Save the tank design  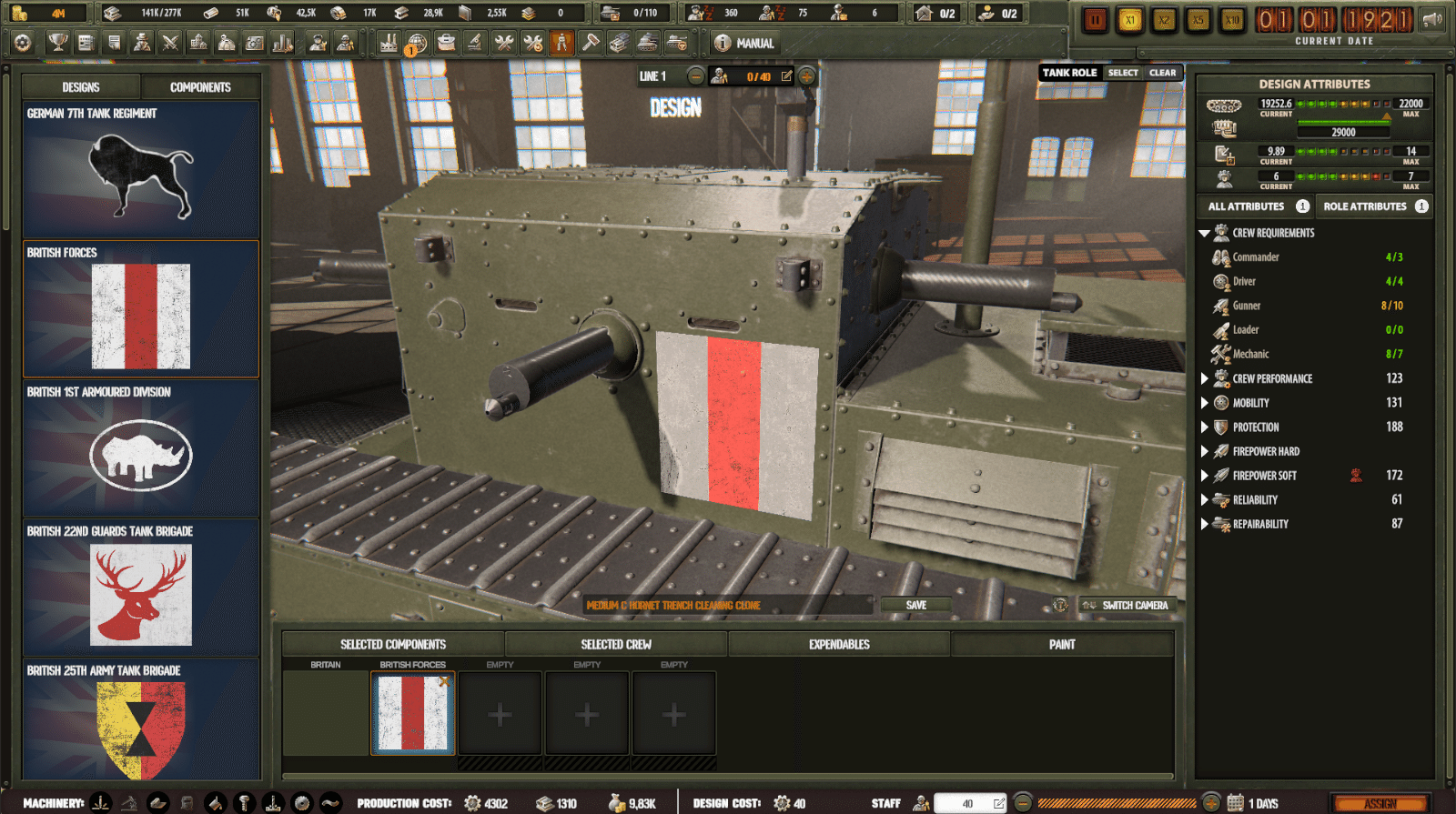point(916,605)
